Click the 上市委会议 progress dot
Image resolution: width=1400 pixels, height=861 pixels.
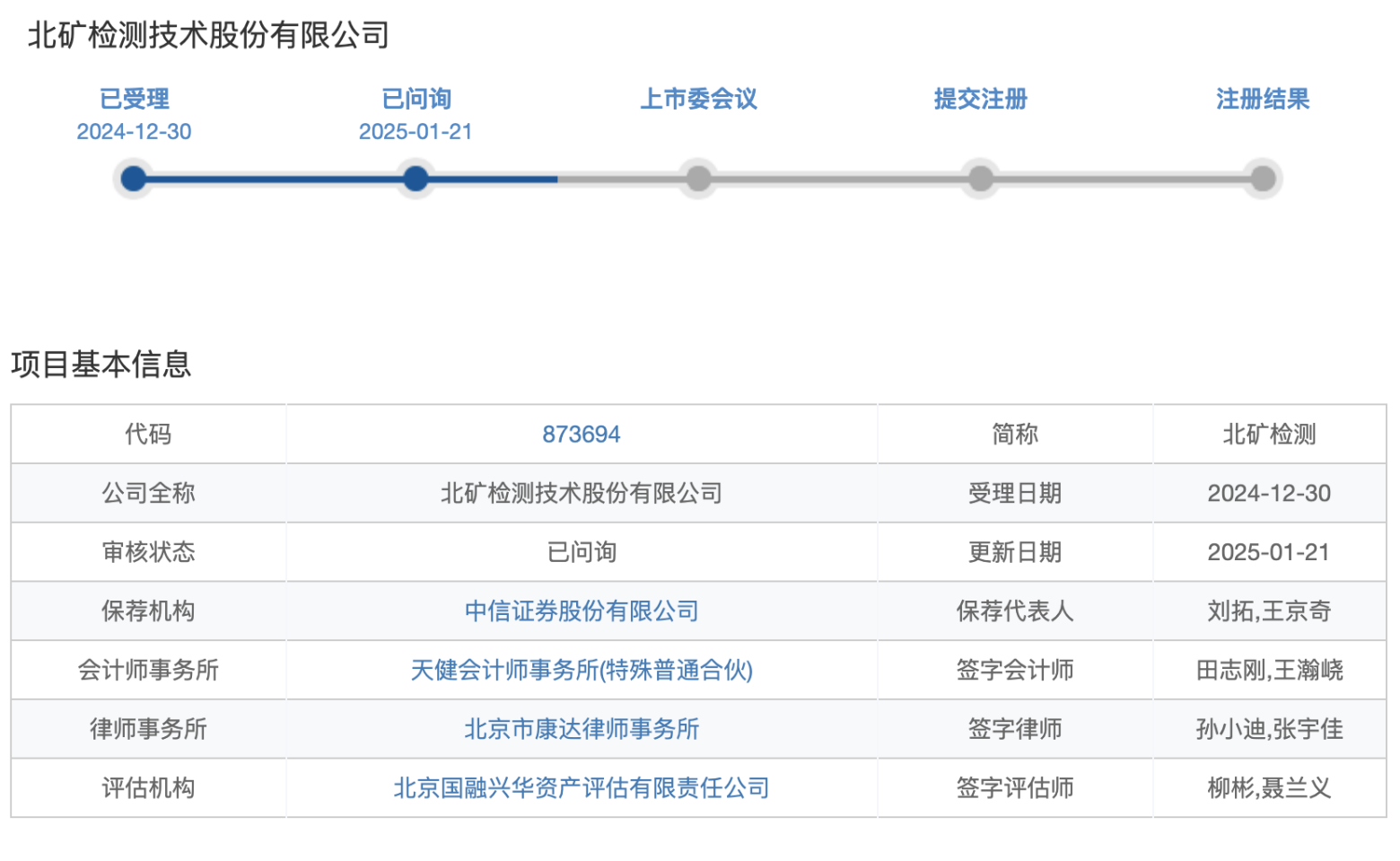[x=698, y=179]
